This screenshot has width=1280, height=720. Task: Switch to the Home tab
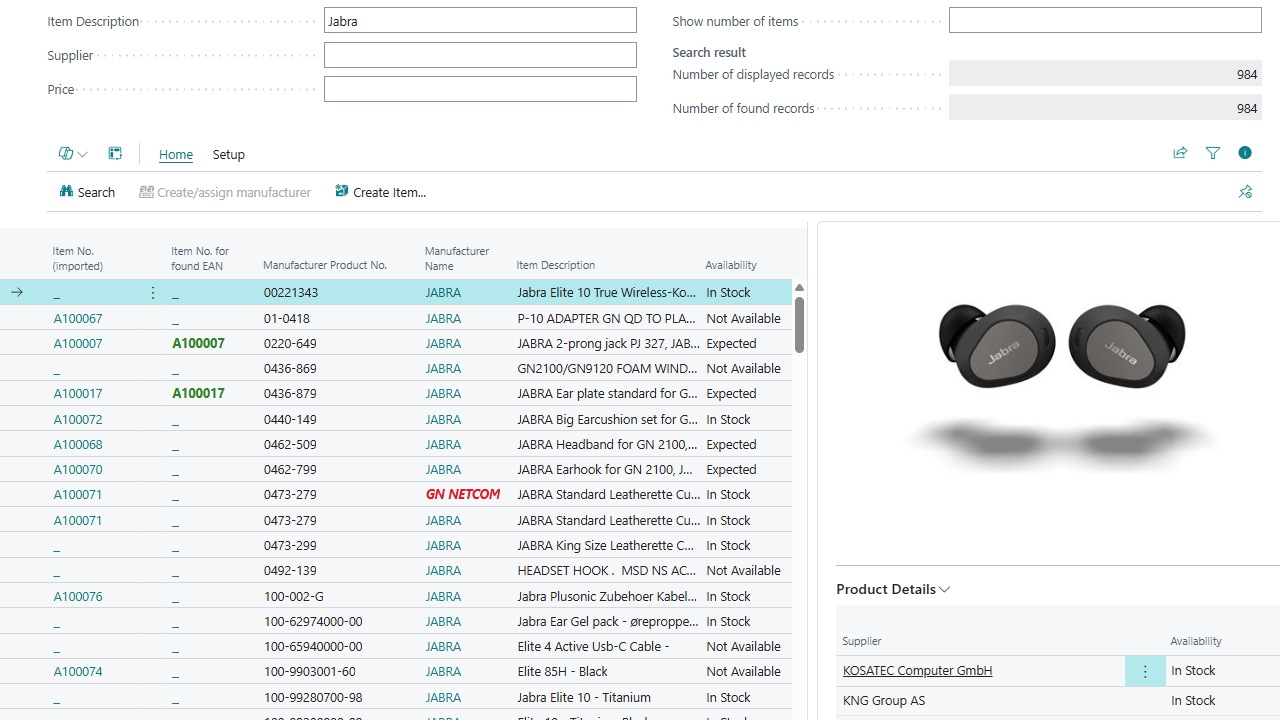pyautogui.click(x=176, y=154)
